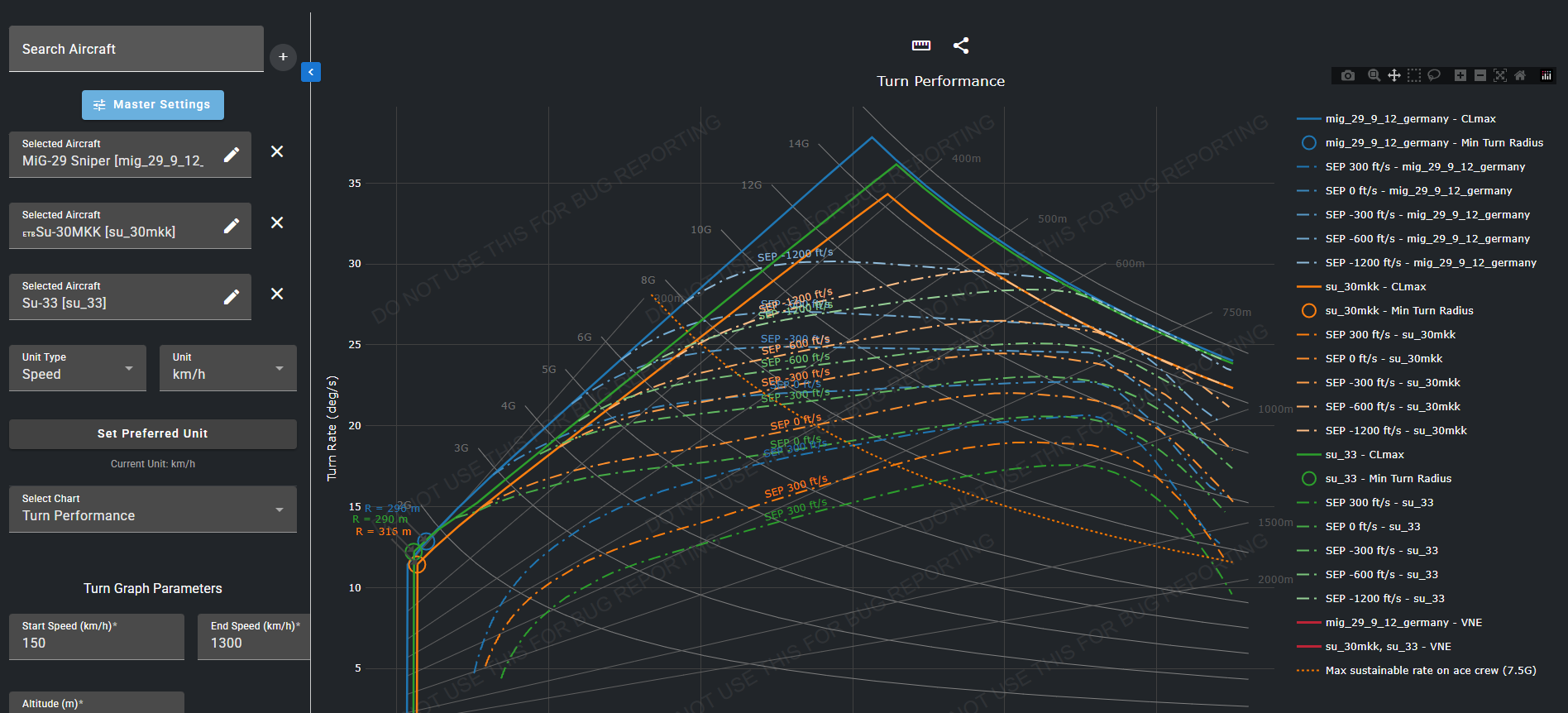Image resolution: width=1568 pixels, height=713 pixels.
Task: Hide SEP -600 ft/s su_33 trace
Action: click(x=1369, y=575)
